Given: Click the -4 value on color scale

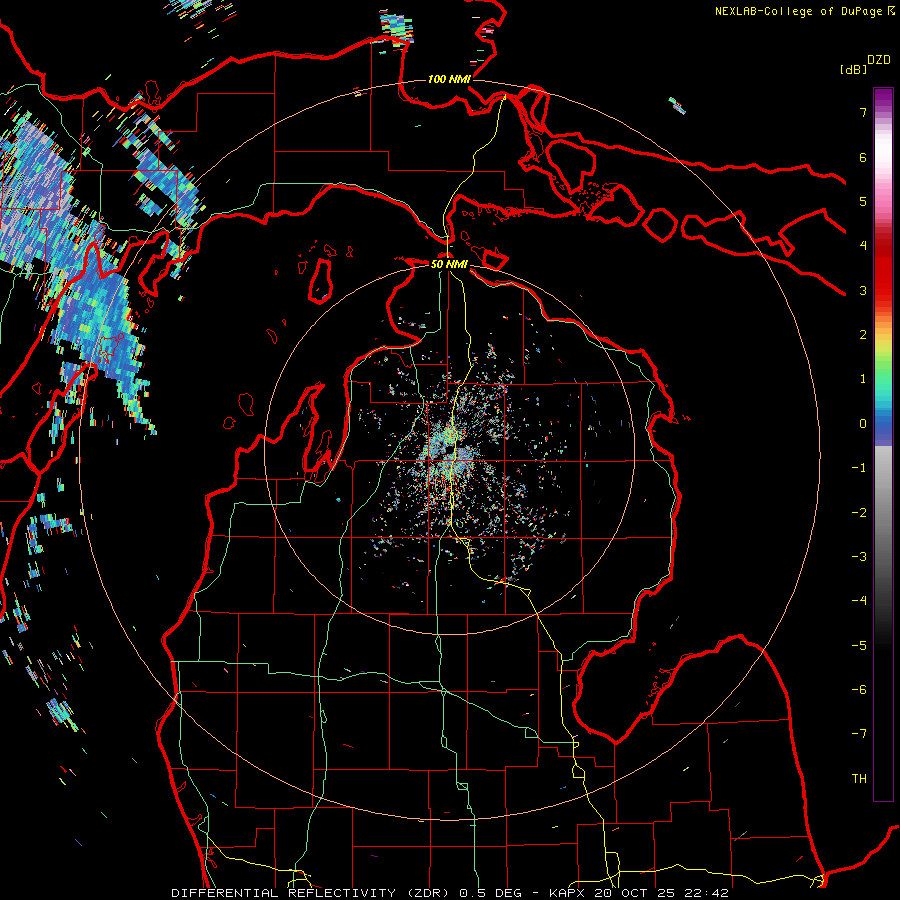Looking at the screenshot, I should (x=859, y=601).
